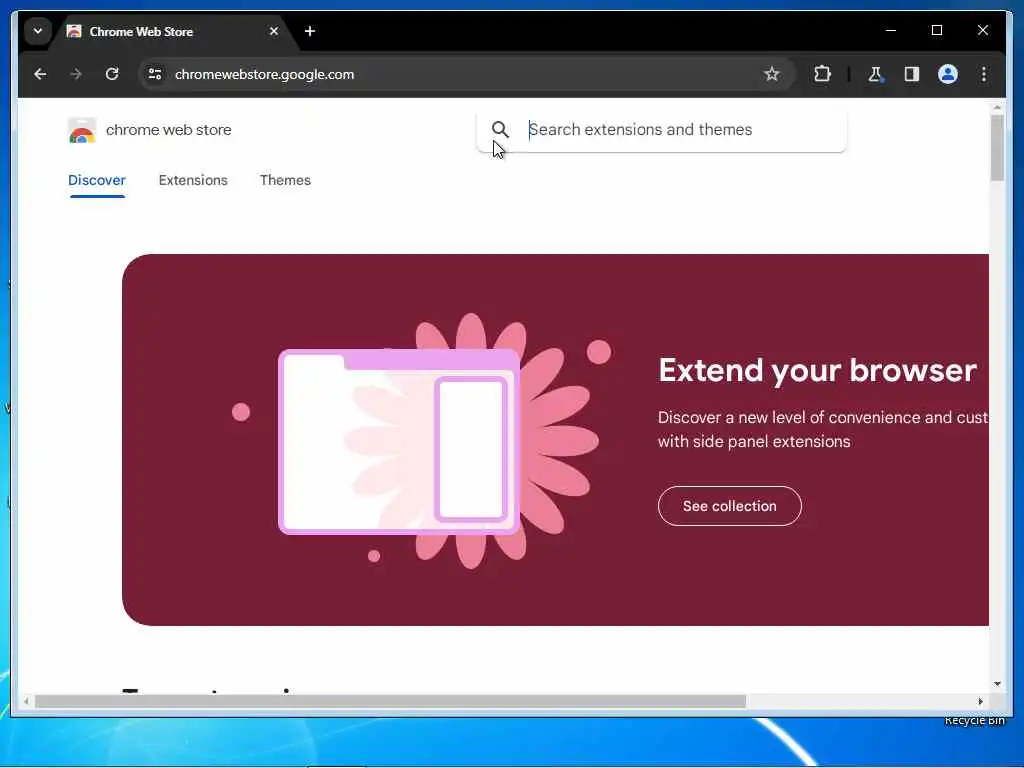This screenshot has width=1024, height=768.
Task: Click the chrome web store title text
Action: pyautogui.click(x=168, y=130)
